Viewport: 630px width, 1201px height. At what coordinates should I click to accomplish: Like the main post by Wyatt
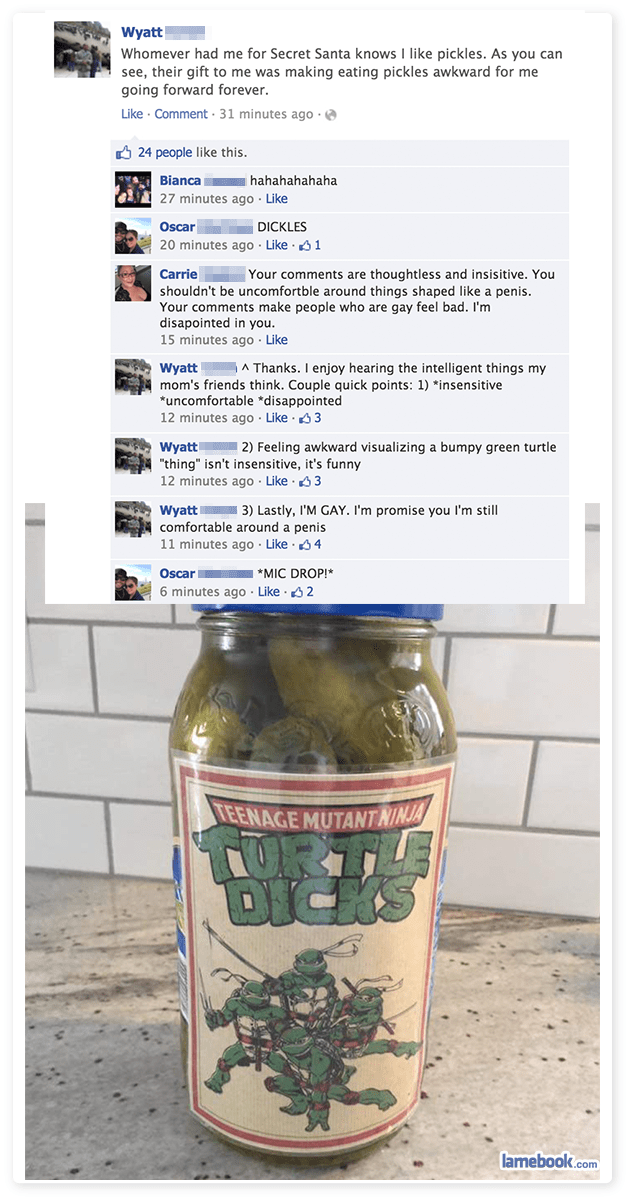point(132,114)
